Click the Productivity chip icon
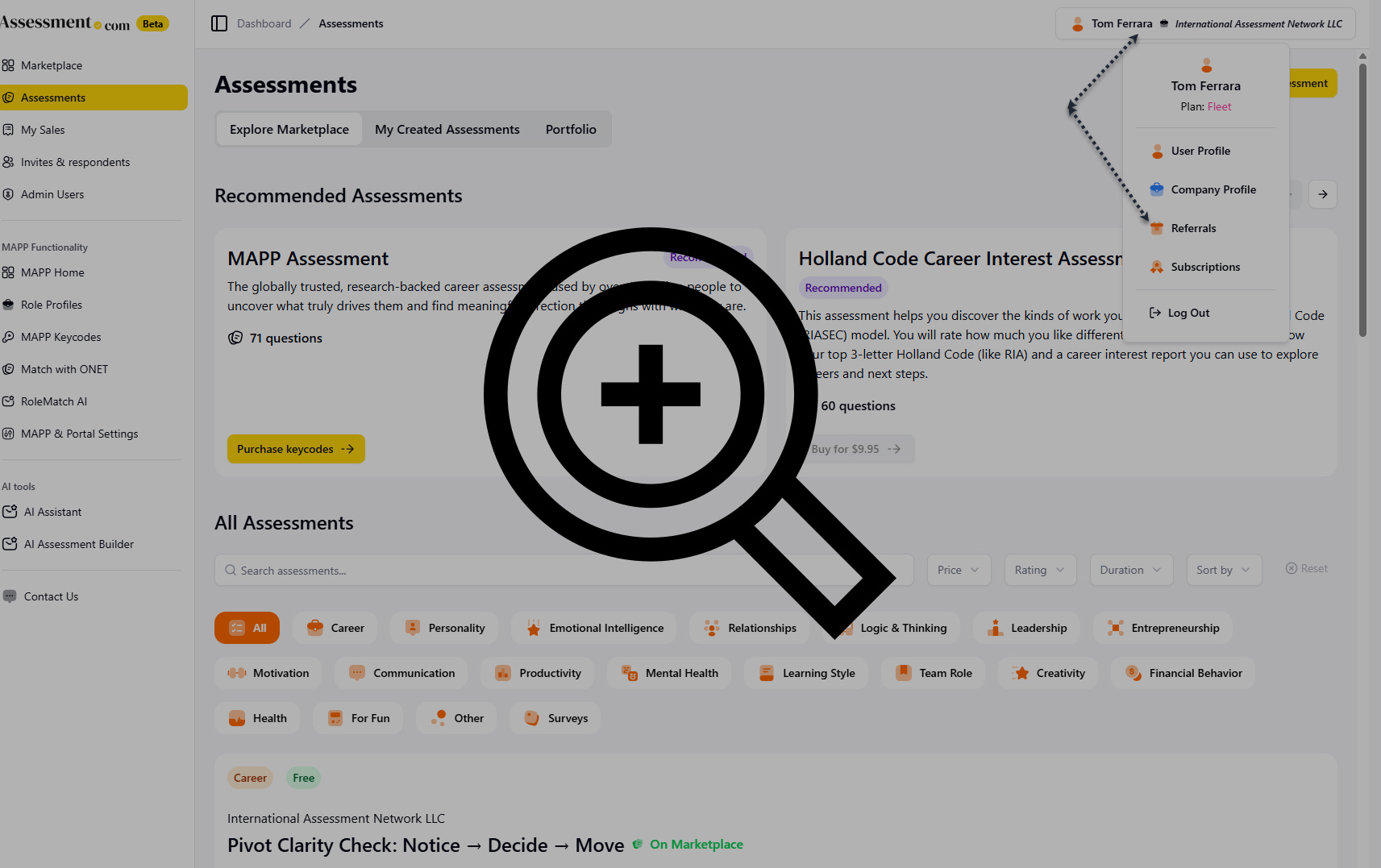Screen dimensions: 1381x868 pyautogui.click(x=503, y=673)
